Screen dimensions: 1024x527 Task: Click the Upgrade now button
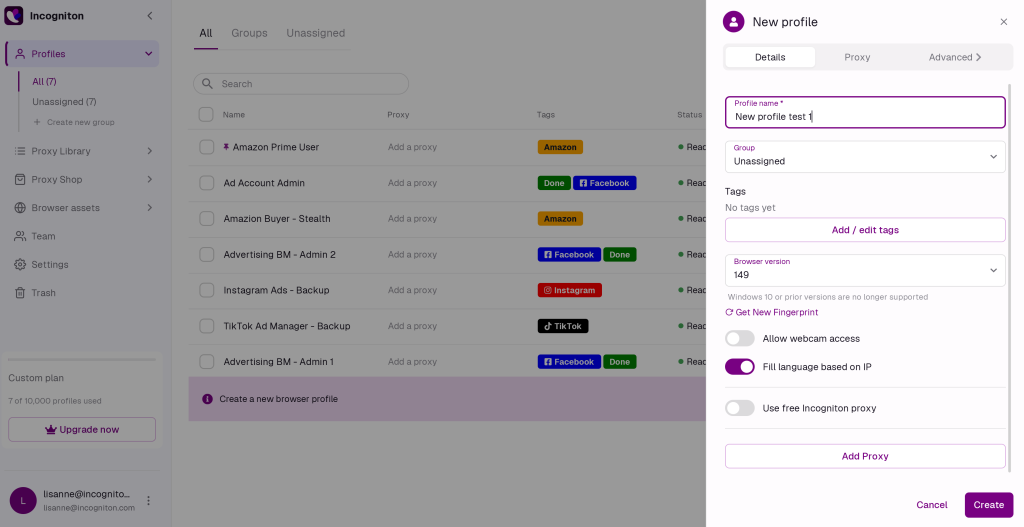coord(82,430)
